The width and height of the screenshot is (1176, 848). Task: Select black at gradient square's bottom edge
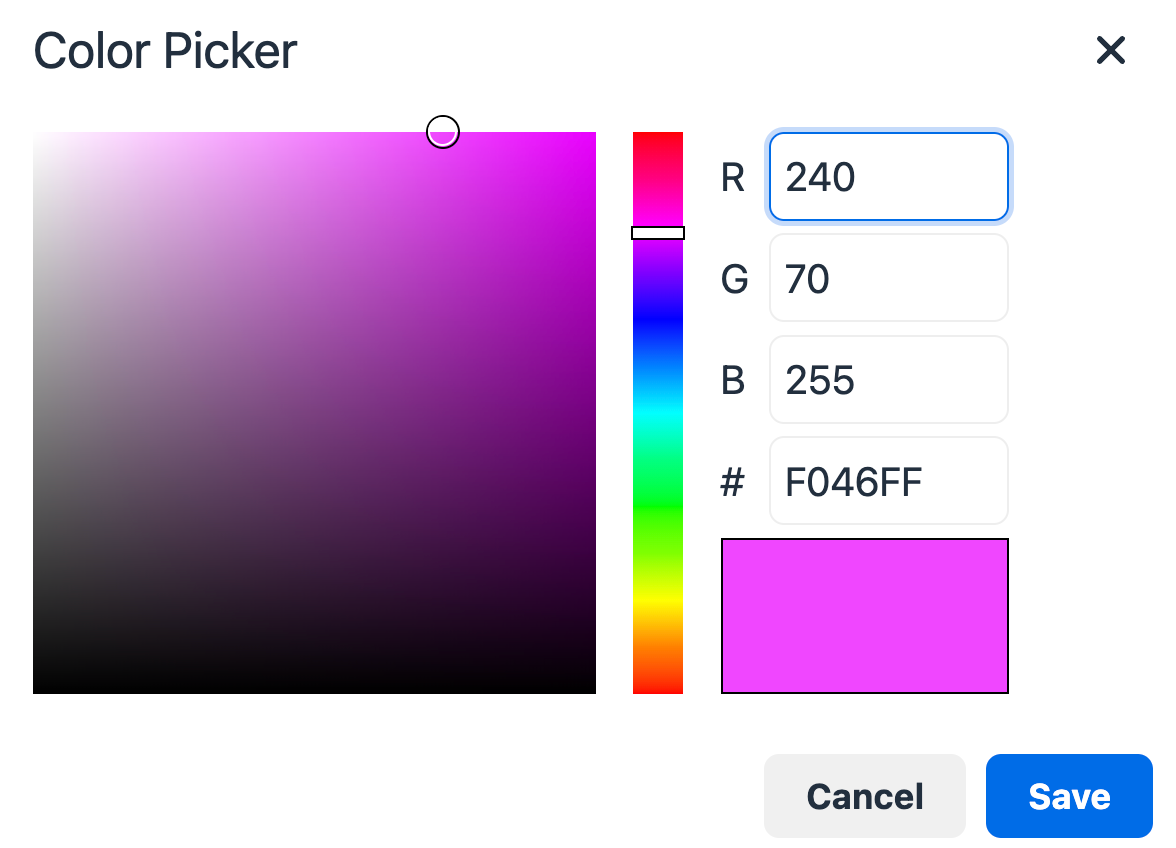coord(314,690)
